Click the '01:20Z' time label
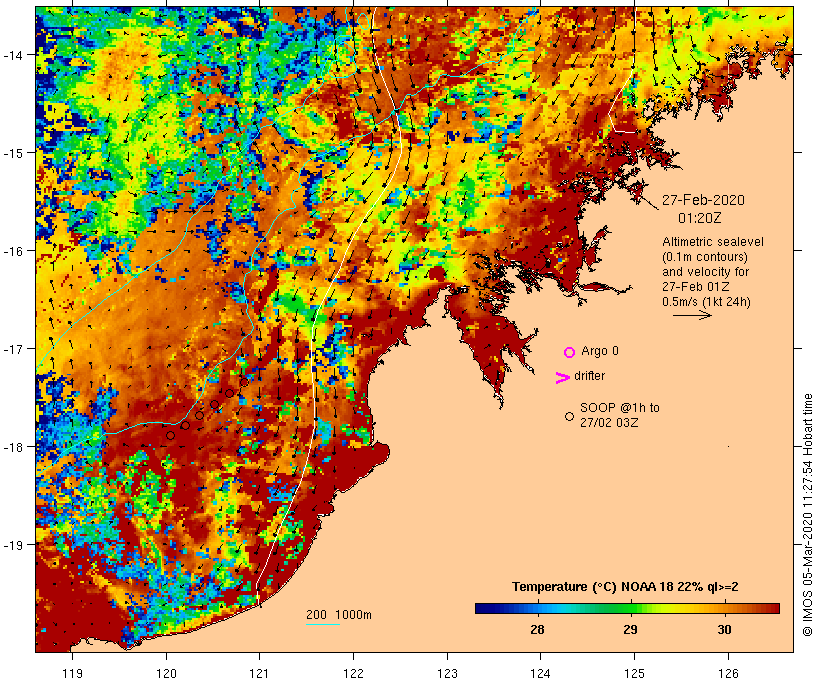Image resolution: width=820 pixels, height=680 pixels. 699,218
